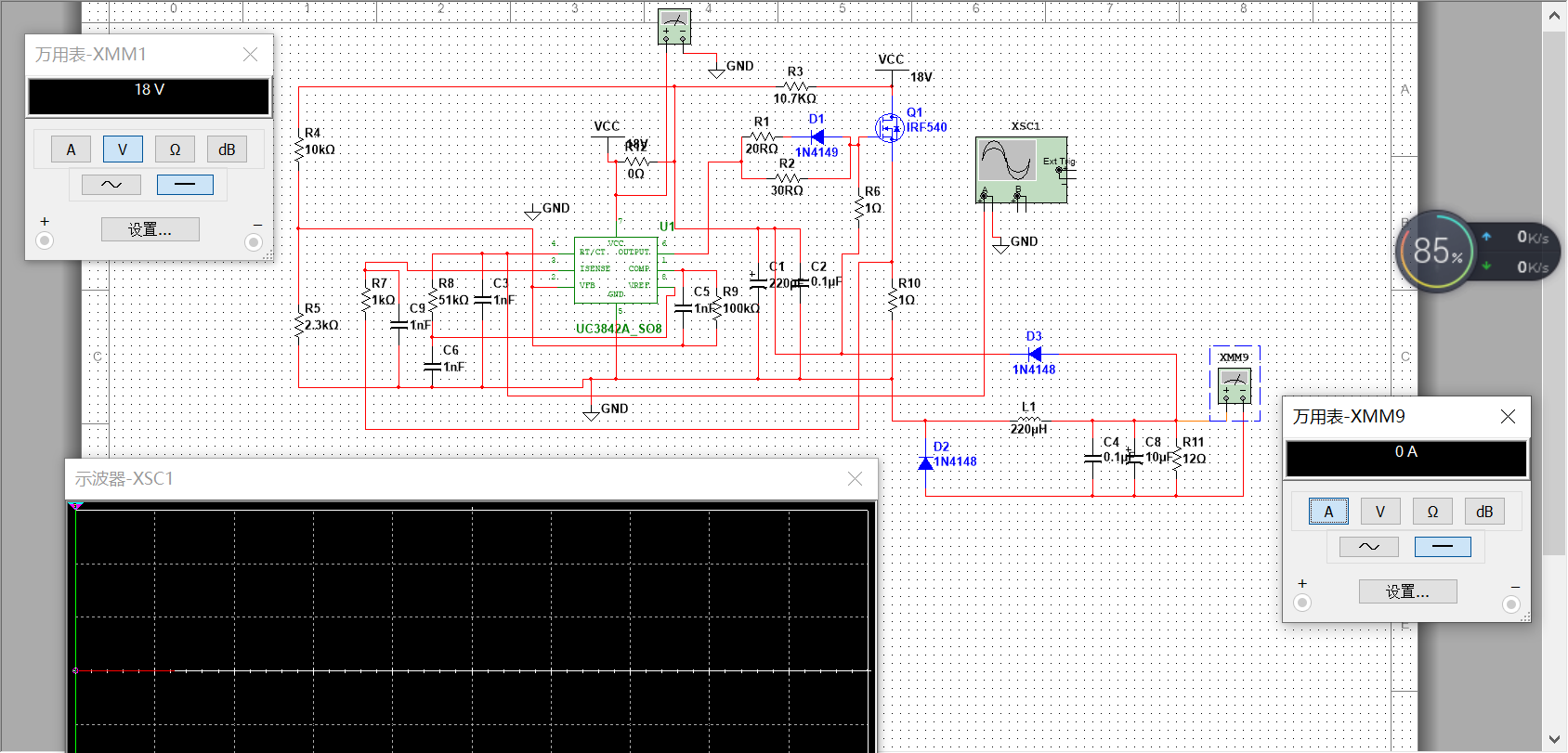This screenshot has height=753, width=1568.
Task: Select Ammeter mode A in XMM1 multimeter
Action: pyautogui.click(x=71, y=149)
